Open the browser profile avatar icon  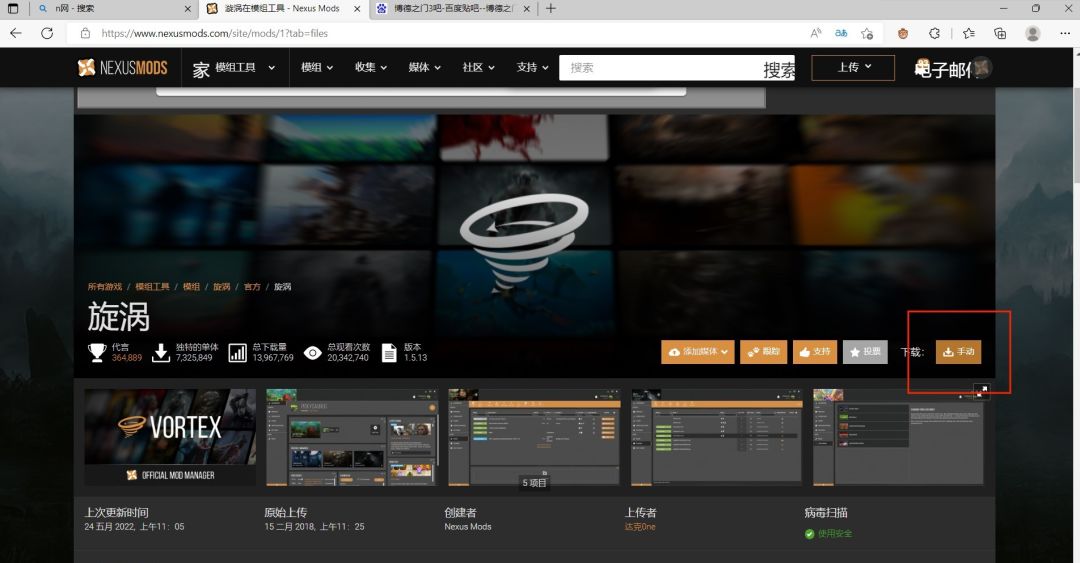click(x=1032, y=33)
